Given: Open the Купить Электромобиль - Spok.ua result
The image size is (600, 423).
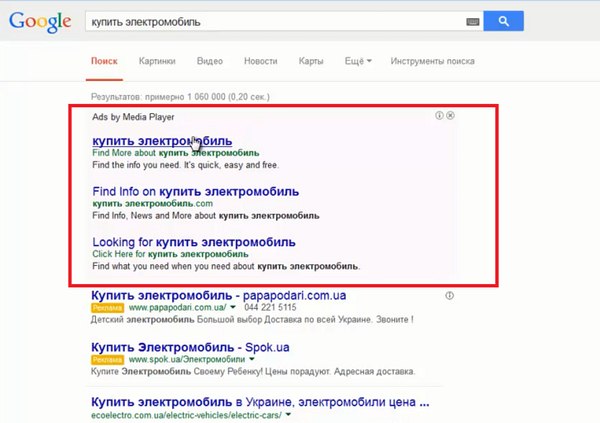Looking at the screenshot, I should pyautogui.click(x=190, y=347).
